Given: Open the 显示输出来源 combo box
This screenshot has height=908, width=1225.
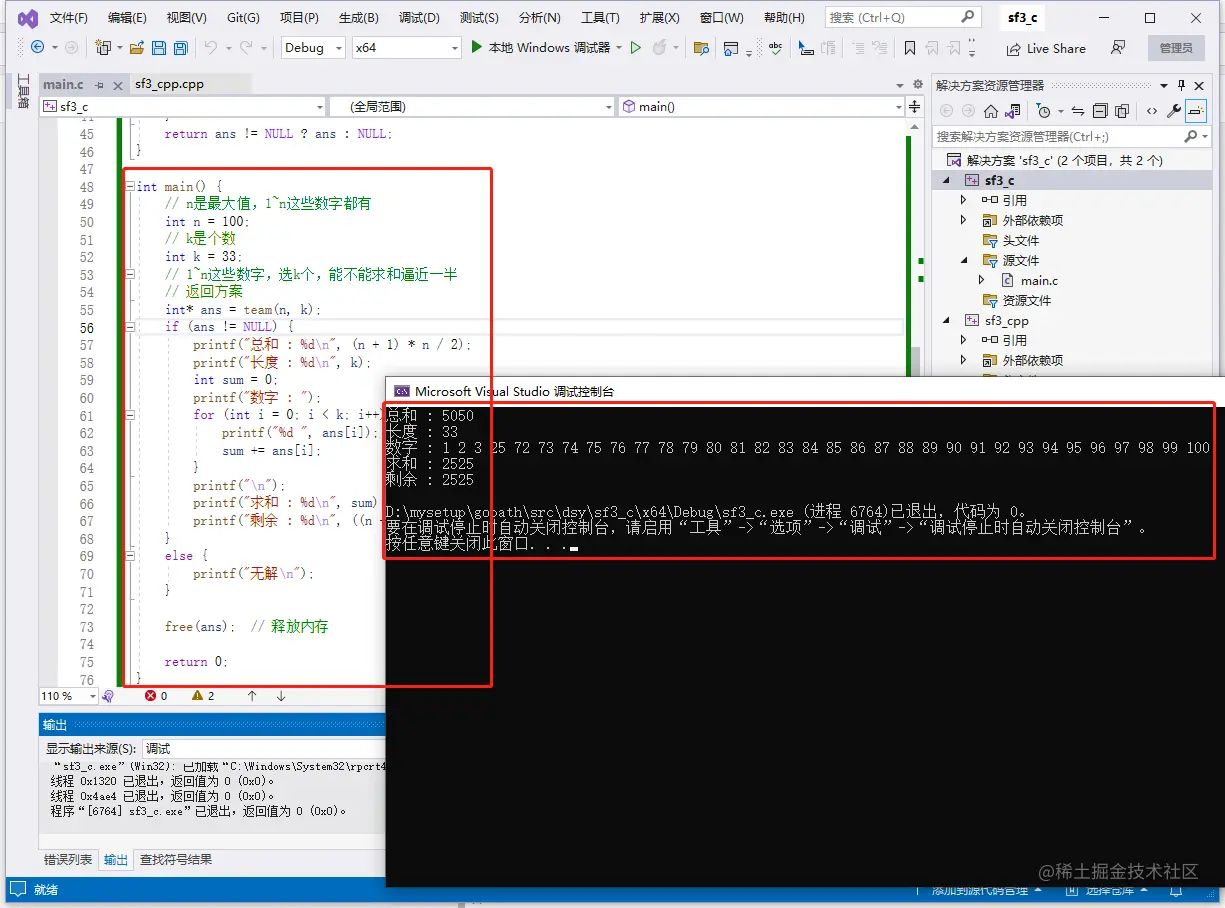Looking at the screenshot, I should pos(262,748).
